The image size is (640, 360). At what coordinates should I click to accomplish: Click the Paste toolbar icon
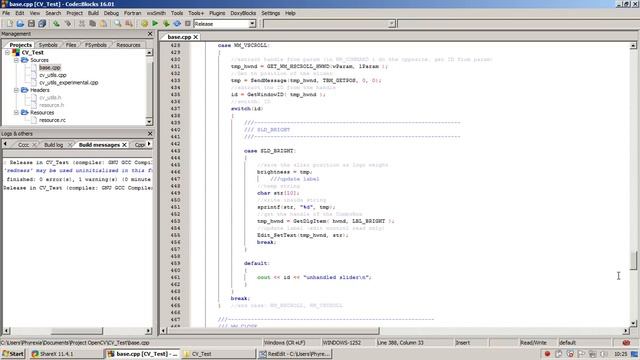(x=103, y=24)
